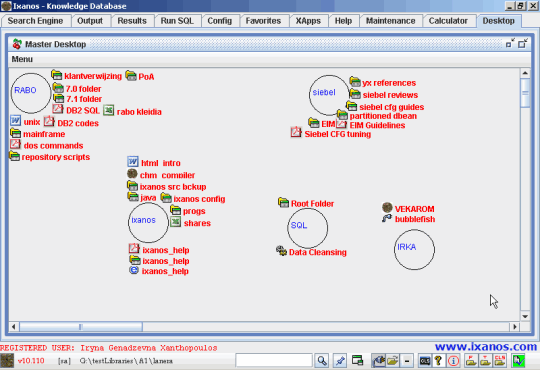Click the status bar search input field
540x370 pixels.
pos(274,360)
